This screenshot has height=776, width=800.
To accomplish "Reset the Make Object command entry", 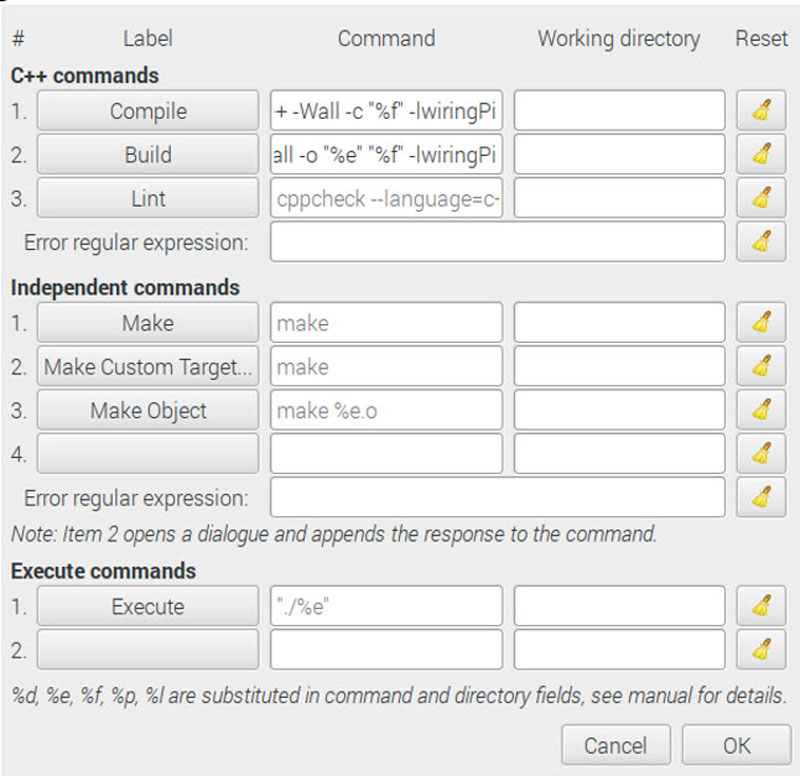I will 761,410.
